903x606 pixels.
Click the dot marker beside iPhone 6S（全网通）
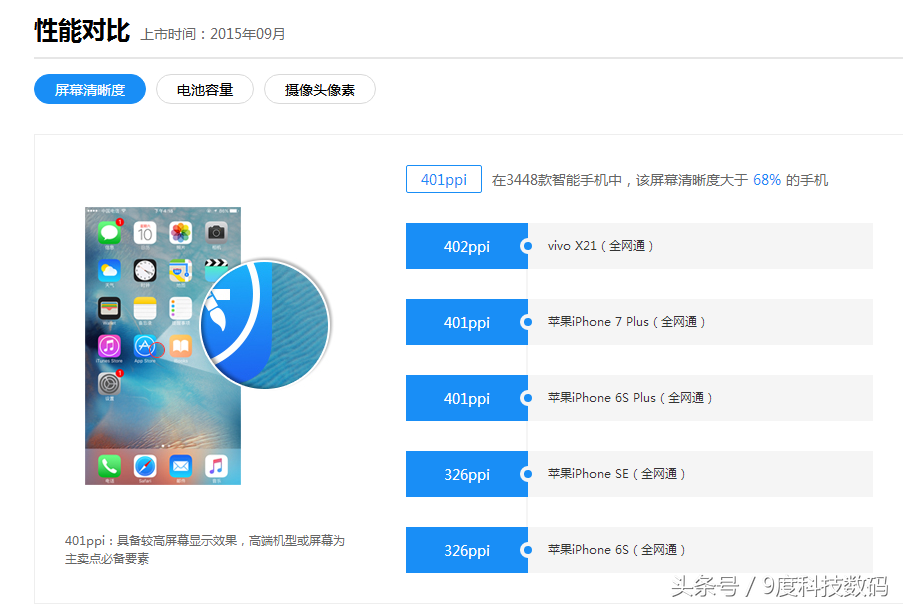527,550
